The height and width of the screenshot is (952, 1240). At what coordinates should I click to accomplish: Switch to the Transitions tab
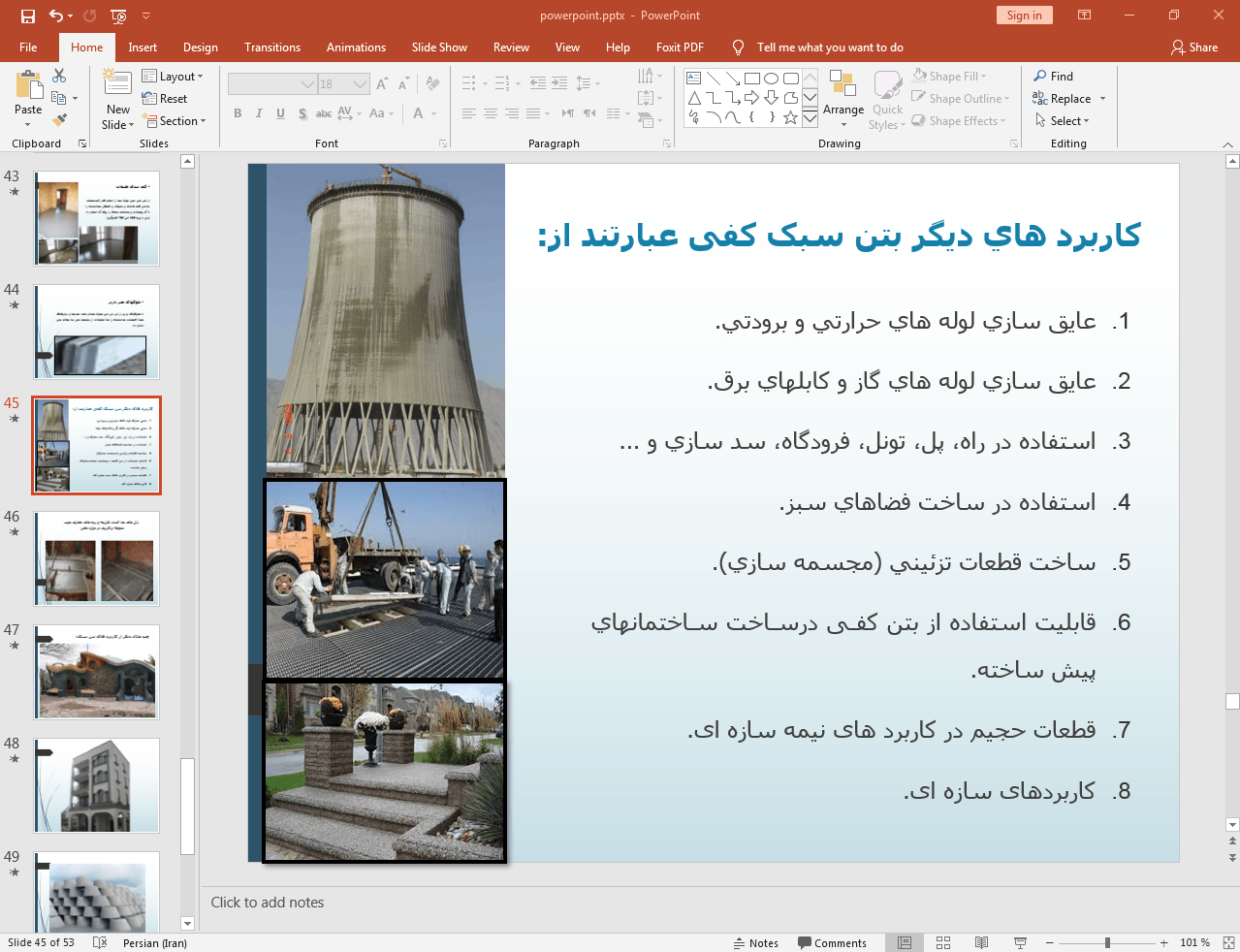pyautogui.click(x=272, y=47)
